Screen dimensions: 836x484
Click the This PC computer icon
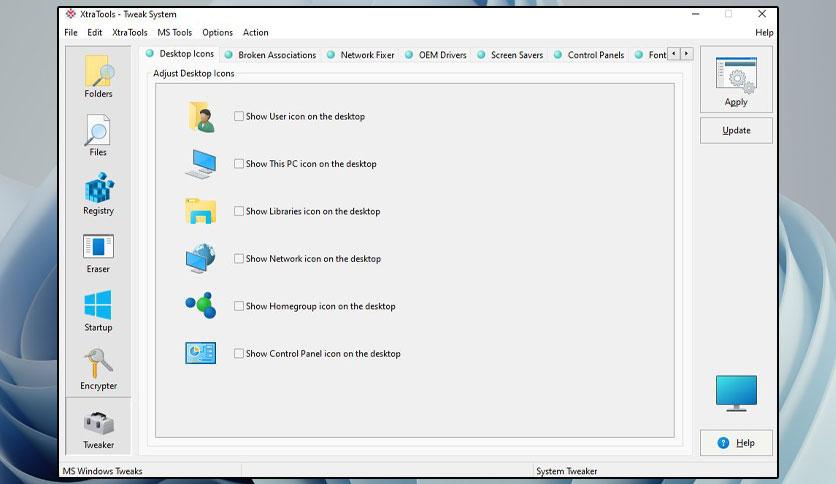(201, 164)
